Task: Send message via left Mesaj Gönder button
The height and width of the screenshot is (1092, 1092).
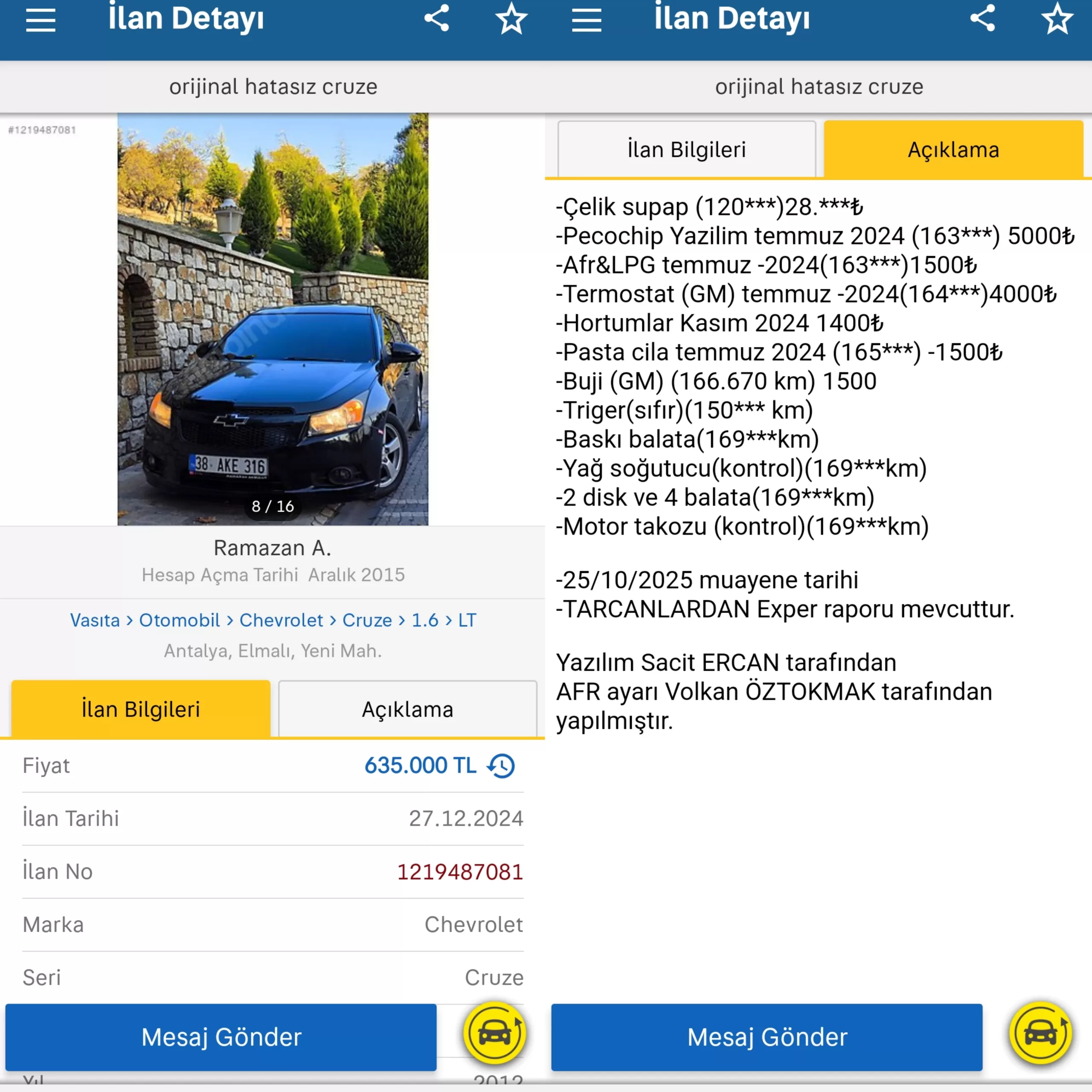Action: tap(221, 1037)
